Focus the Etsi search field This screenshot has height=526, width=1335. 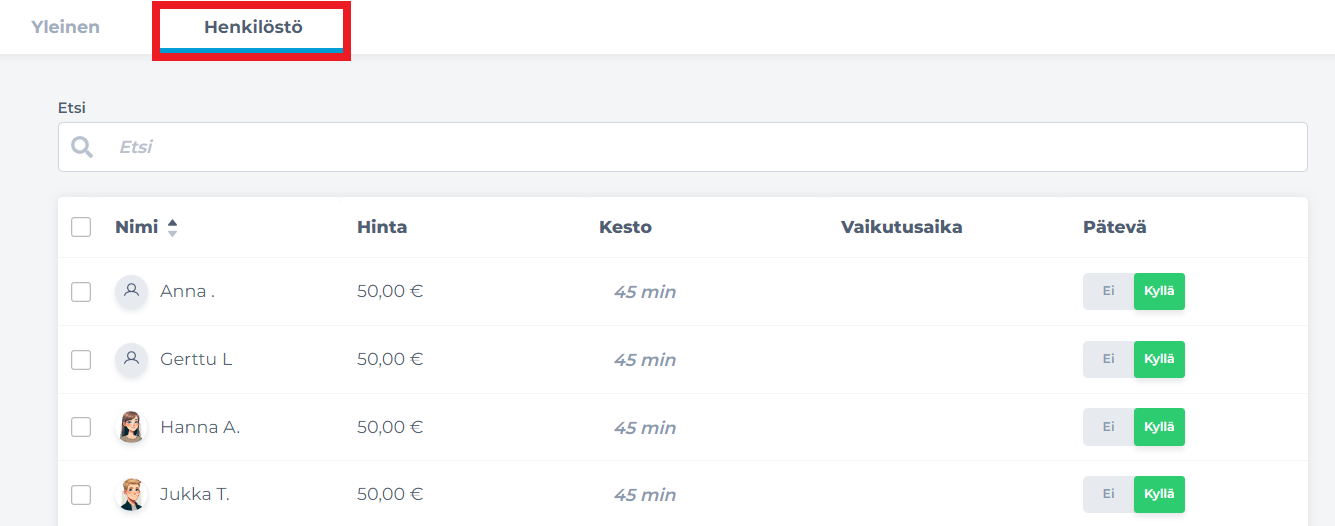pyautogui.click(x=683, y=147)
